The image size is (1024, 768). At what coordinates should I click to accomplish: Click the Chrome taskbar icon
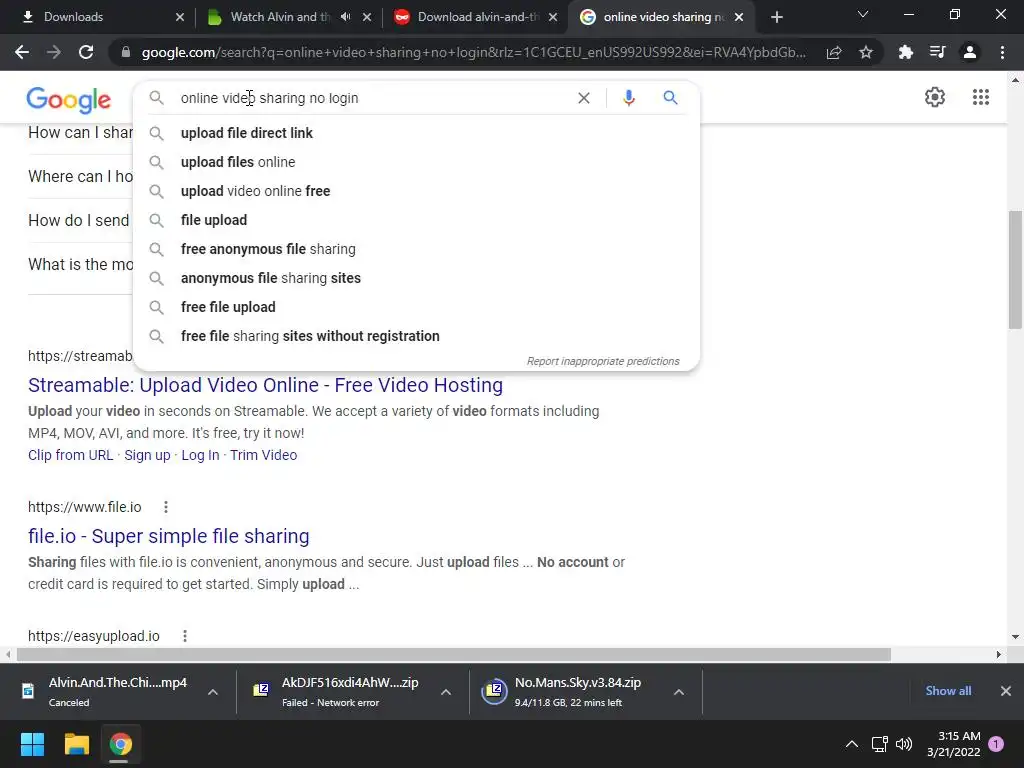120,744
